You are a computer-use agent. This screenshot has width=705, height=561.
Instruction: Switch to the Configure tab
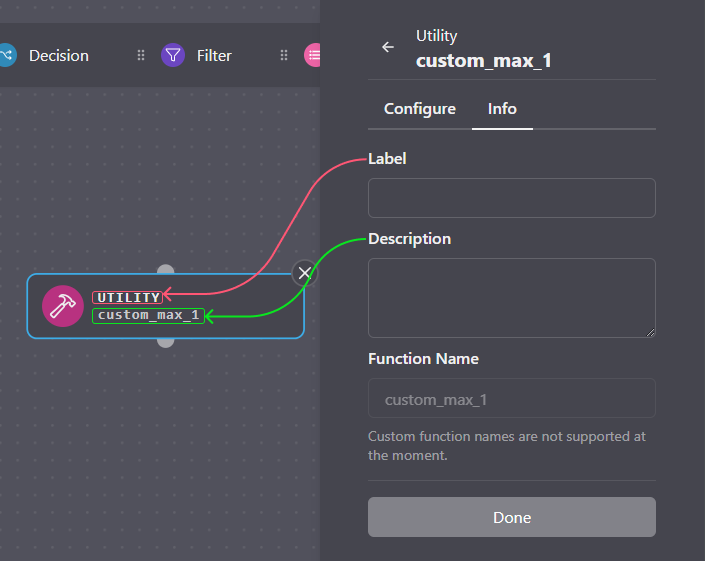[419, 109]
